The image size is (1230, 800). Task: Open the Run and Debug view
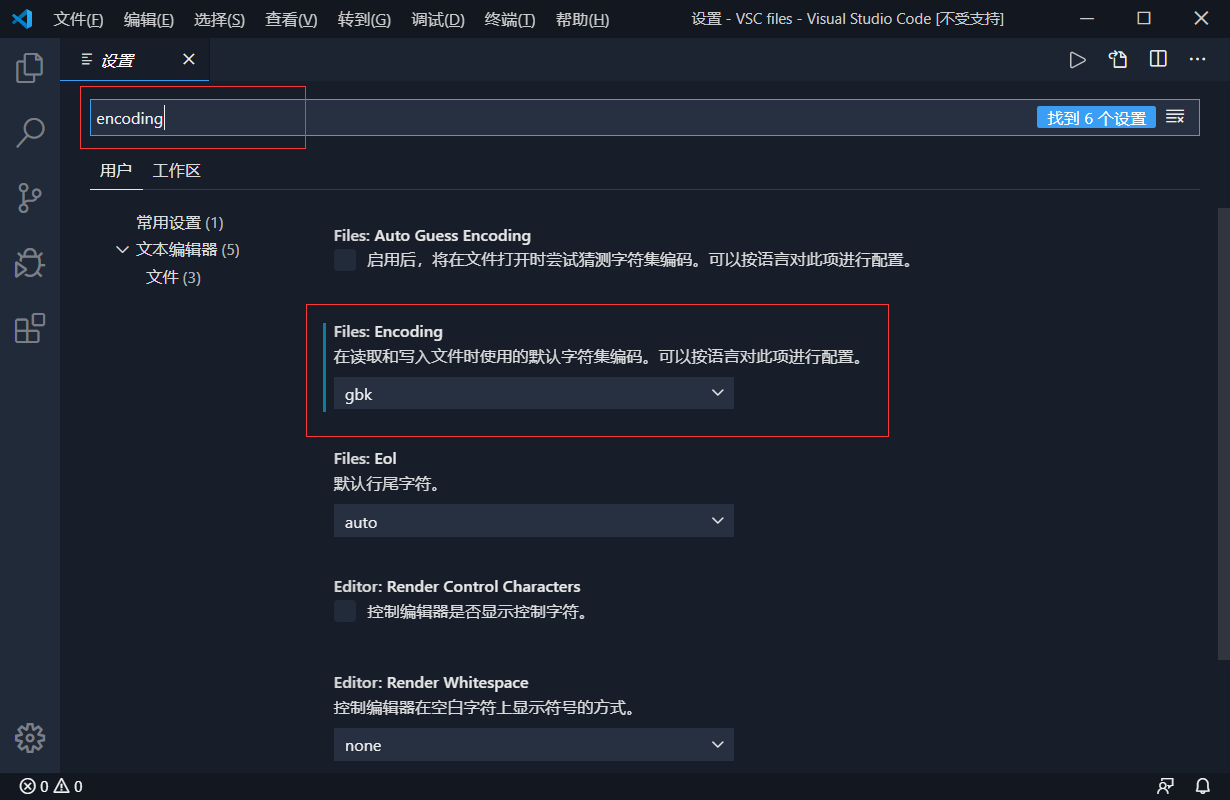29,263
